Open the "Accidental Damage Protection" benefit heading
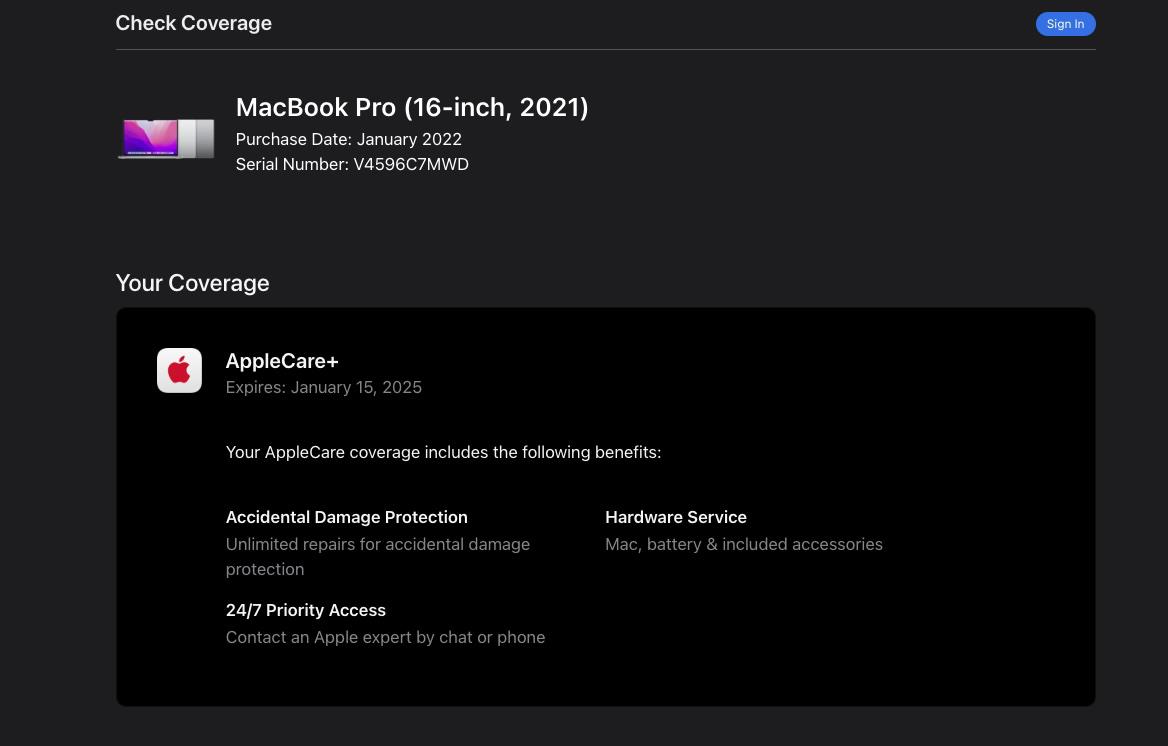The height and width of the screenshot is (746, 1168). coord(346,517)
